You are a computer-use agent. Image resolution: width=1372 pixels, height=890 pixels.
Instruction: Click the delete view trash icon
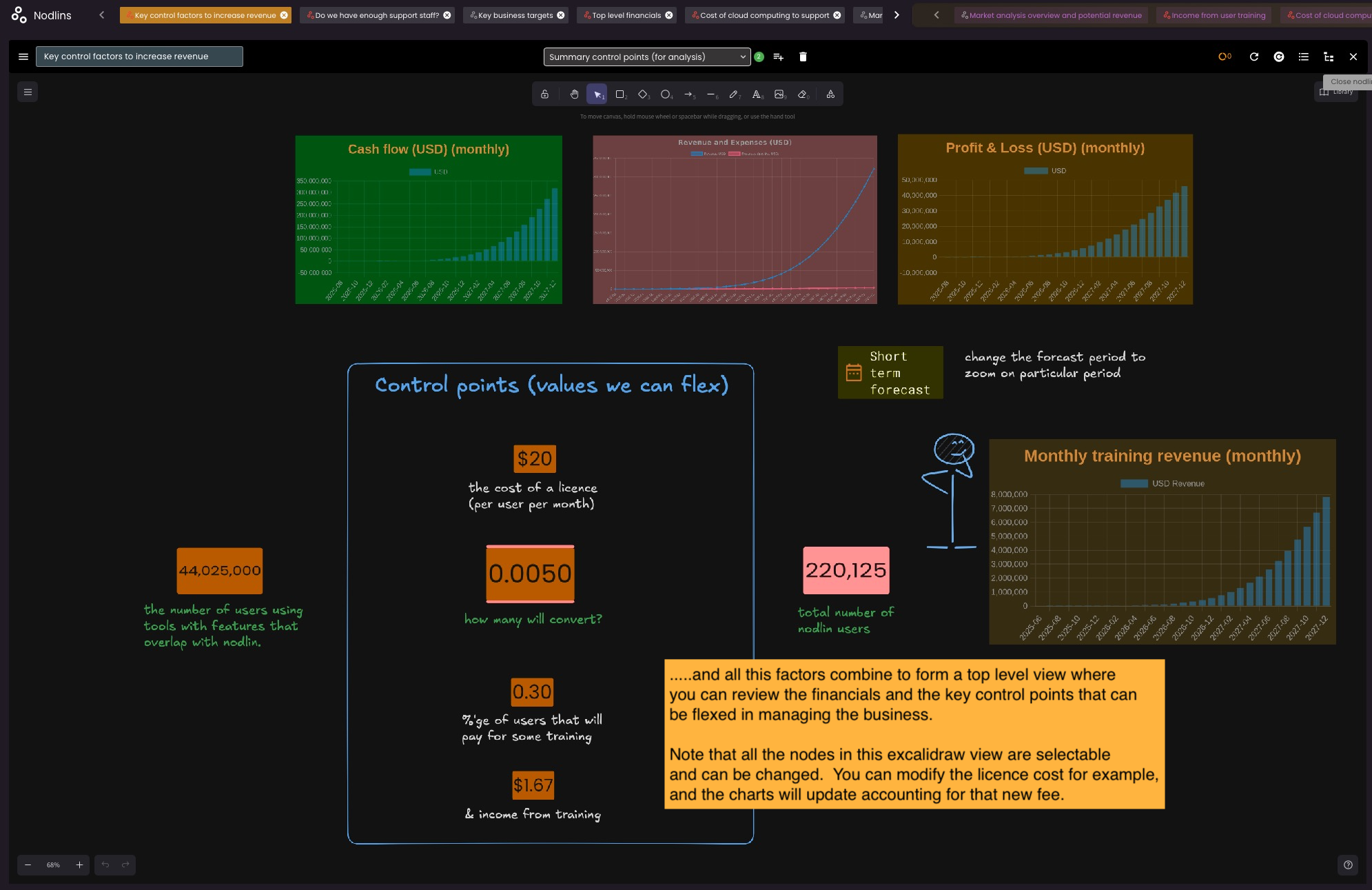pos(803,57)
